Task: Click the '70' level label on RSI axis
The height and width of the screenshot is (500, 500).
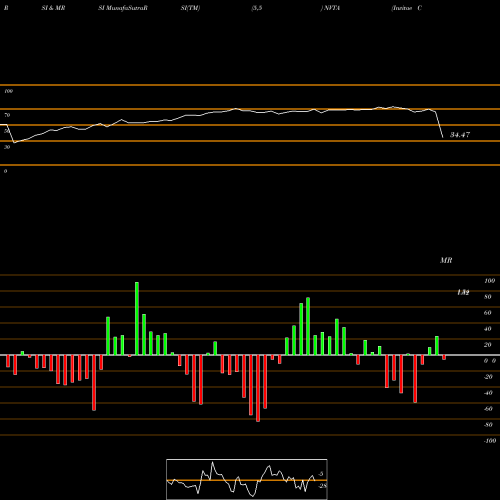Action: [7, 115]
